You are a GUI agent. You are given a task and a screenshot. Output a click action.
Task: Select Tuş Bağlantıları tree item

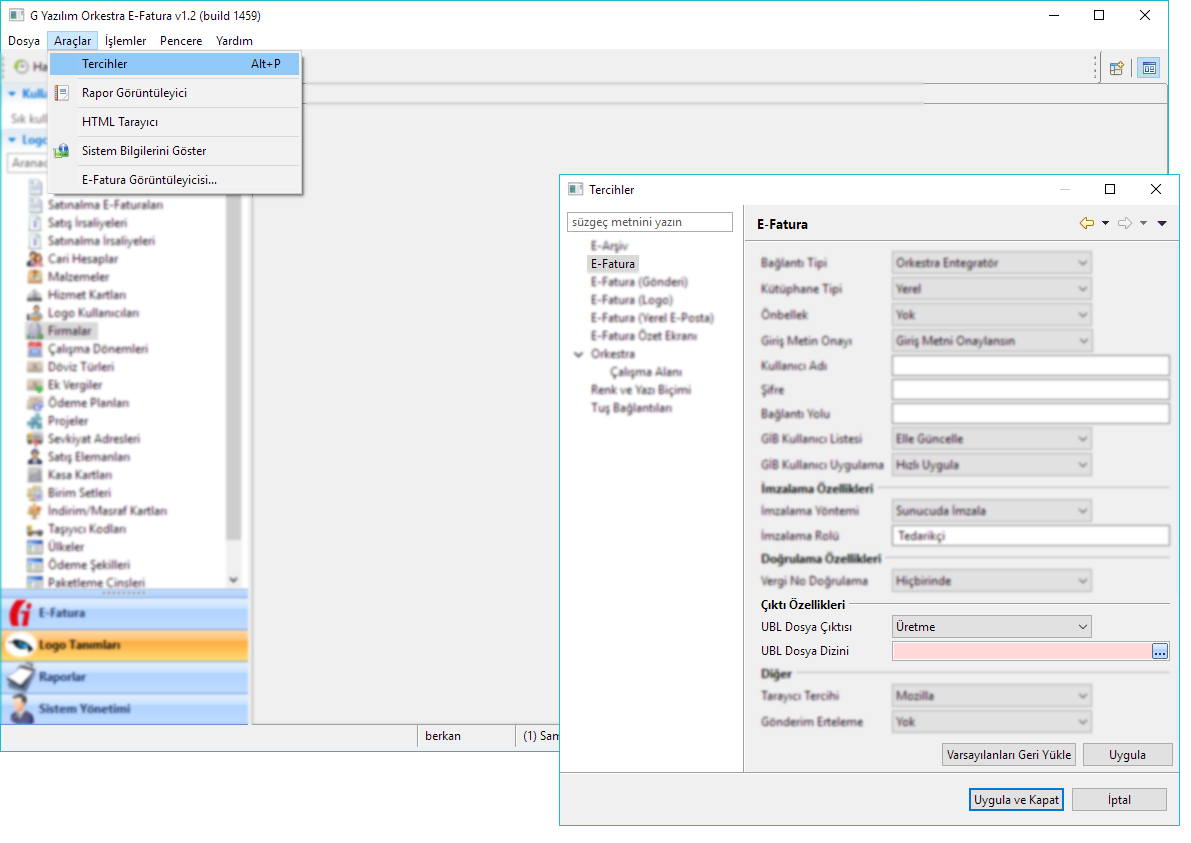[x=631, y=409]
